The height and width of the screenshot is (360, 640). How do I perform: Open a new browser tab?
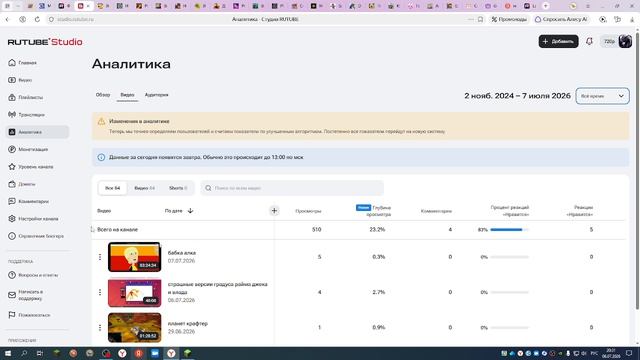546,6
